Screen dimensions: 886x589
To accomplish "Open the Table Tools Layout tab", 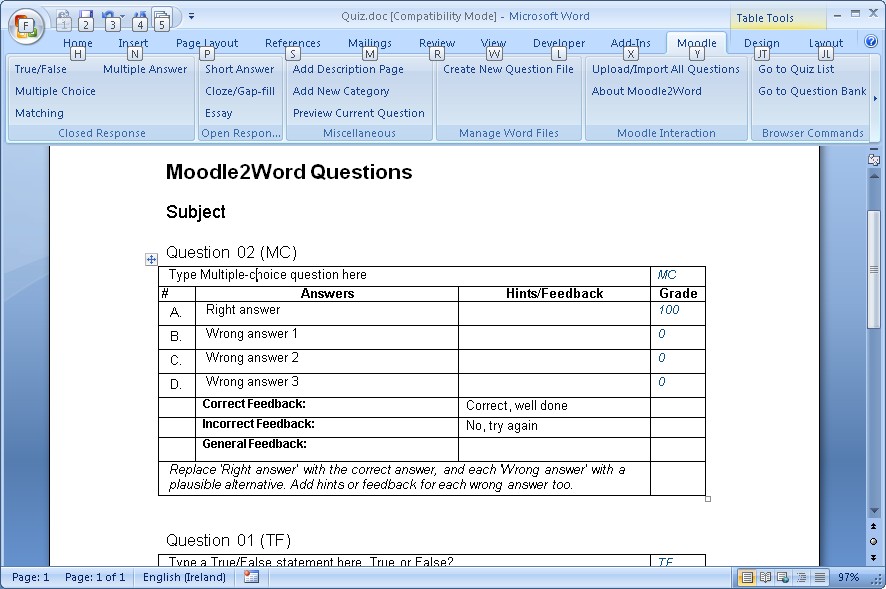I will click(826, 43).
